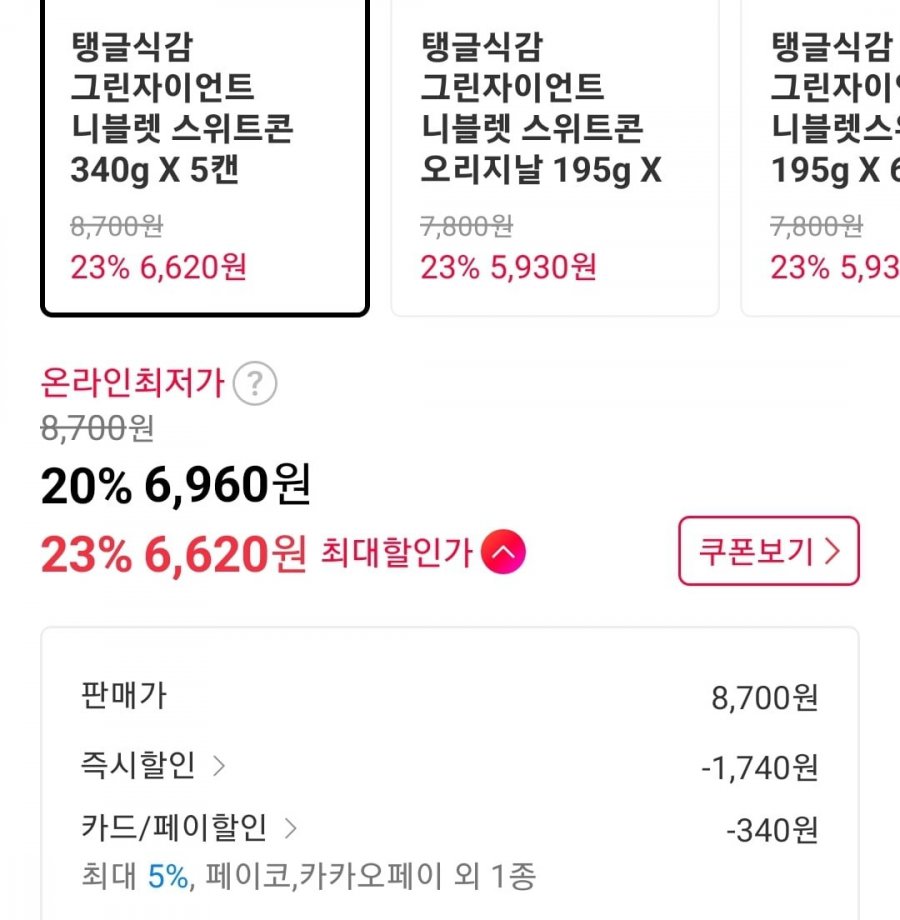Tap the question mark help icon beside 온라인최저가
Viewport: 900px width, 920px height.
(x=255, y=383)
